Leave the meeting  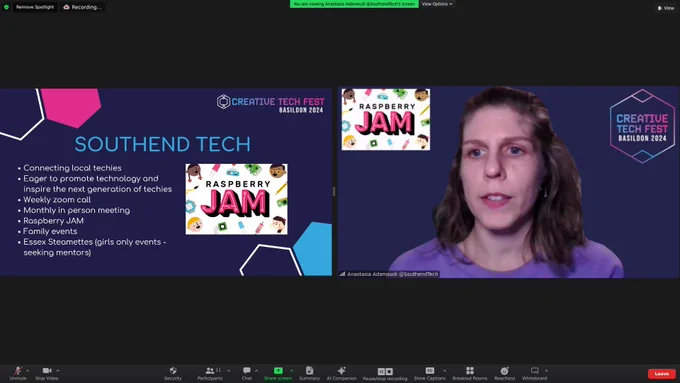(x=662, y=373)
